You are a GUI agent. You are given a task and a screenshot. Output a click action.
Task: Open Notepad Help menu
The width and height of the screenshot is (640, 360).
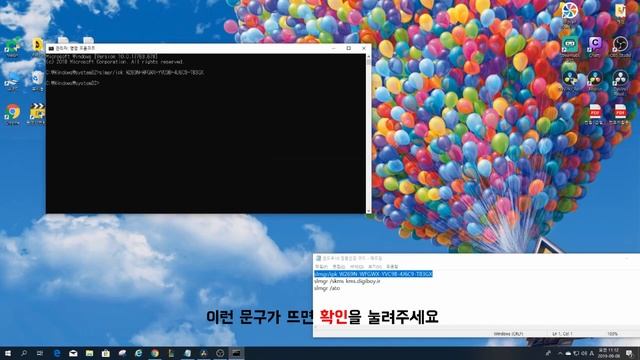click(392, 266)
